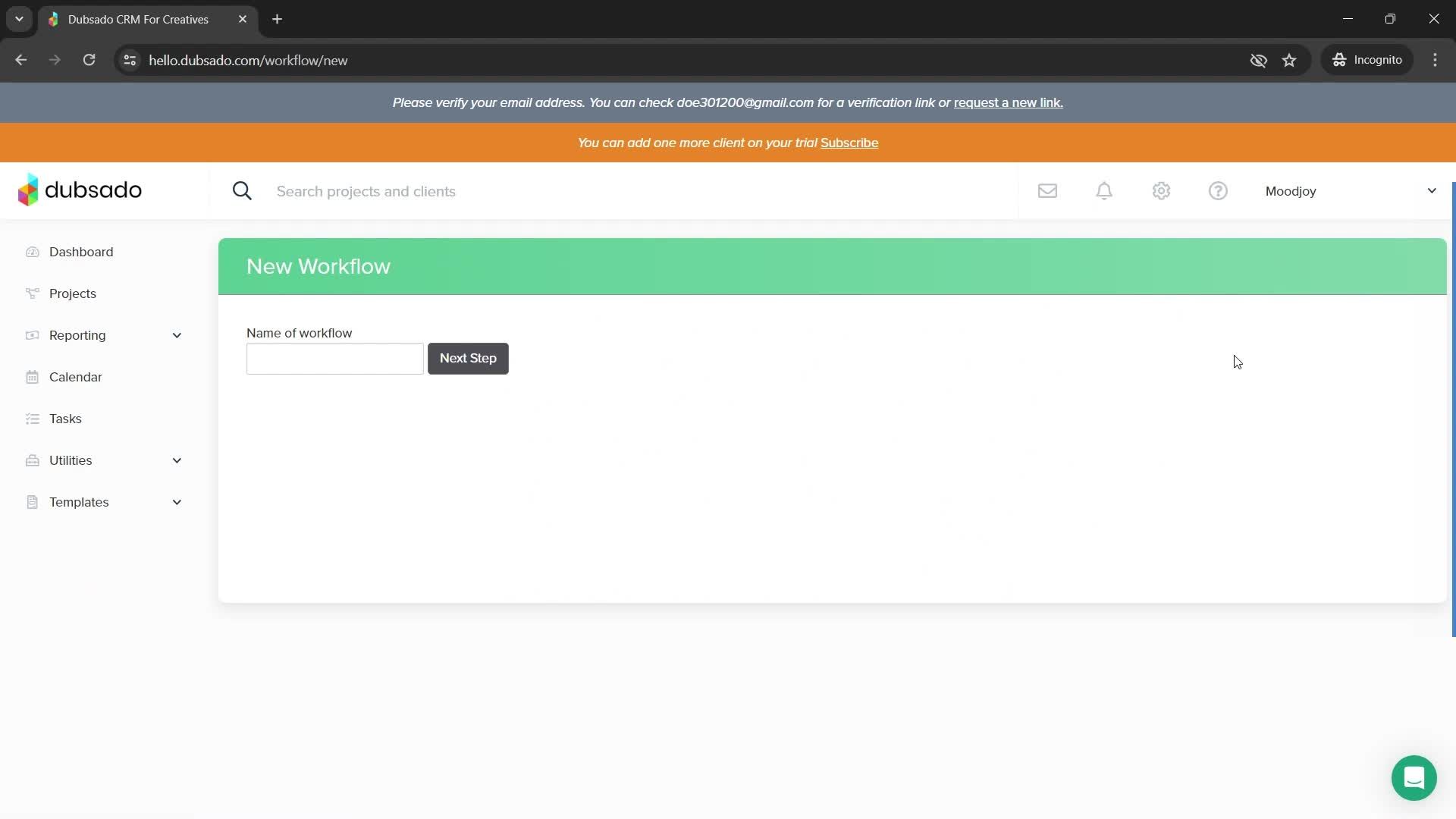The width and height of the screenshot is (1456, 819).
Task: Click the New Workflow heading
Action: point(318,266)
